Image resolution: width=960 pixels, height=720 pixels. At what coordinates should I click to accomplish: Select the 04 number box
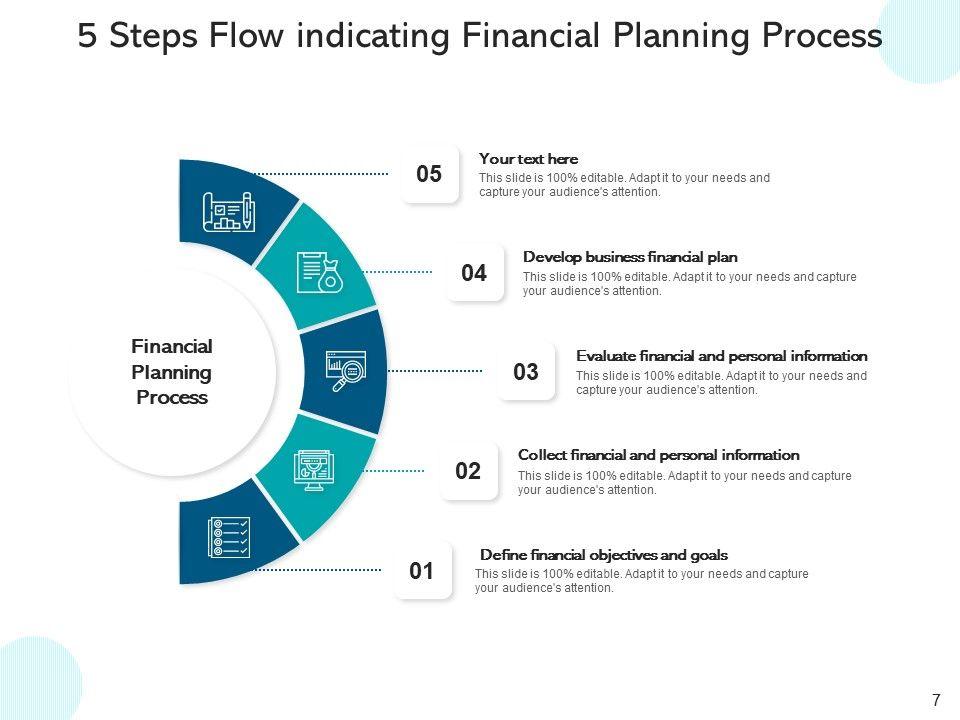(x=474, y=273)
